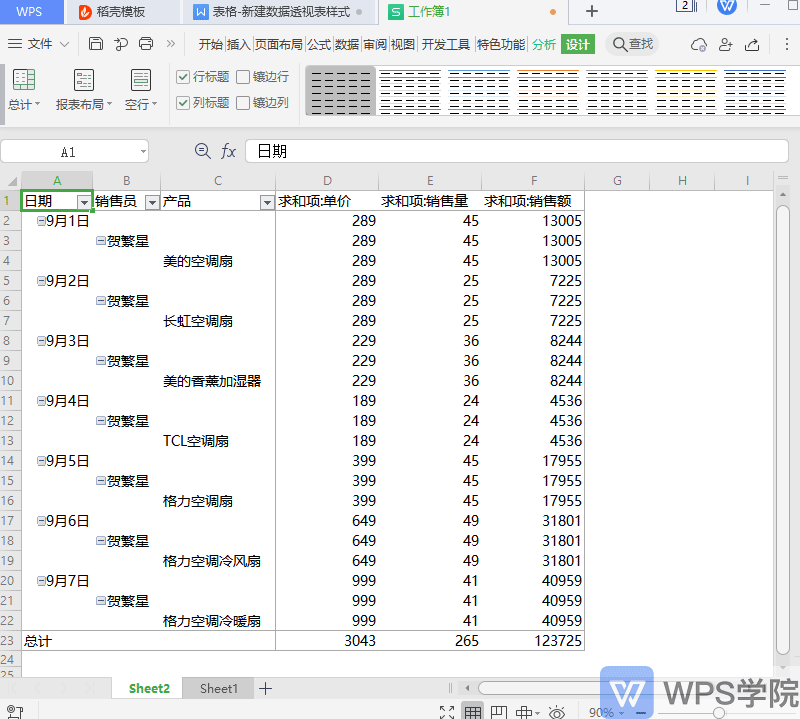Click the cloud sync icon
The image size is (800, 719).
point(698,45)
